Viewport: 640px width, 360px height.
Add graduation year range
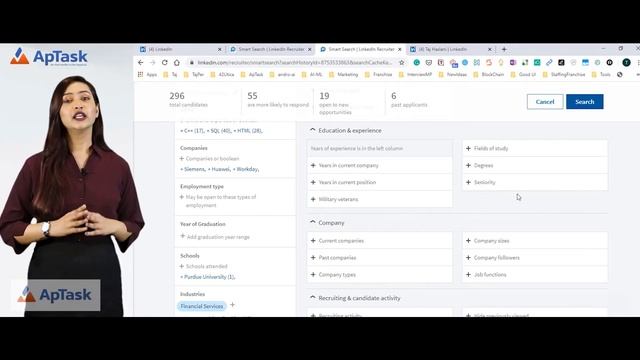215,237
